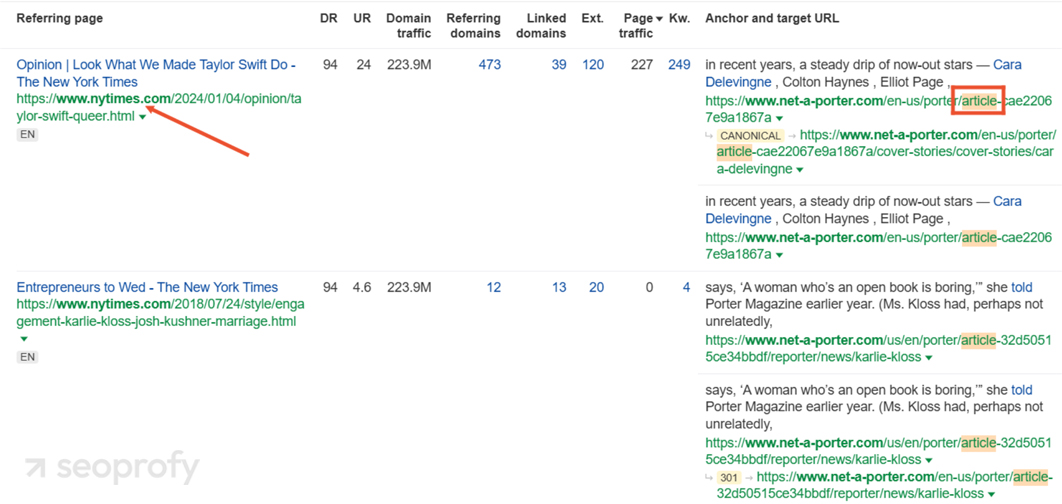
Task: Click the EN badge under the Entrepreneurs to Wed article
Action: click(x=27, y=357)
